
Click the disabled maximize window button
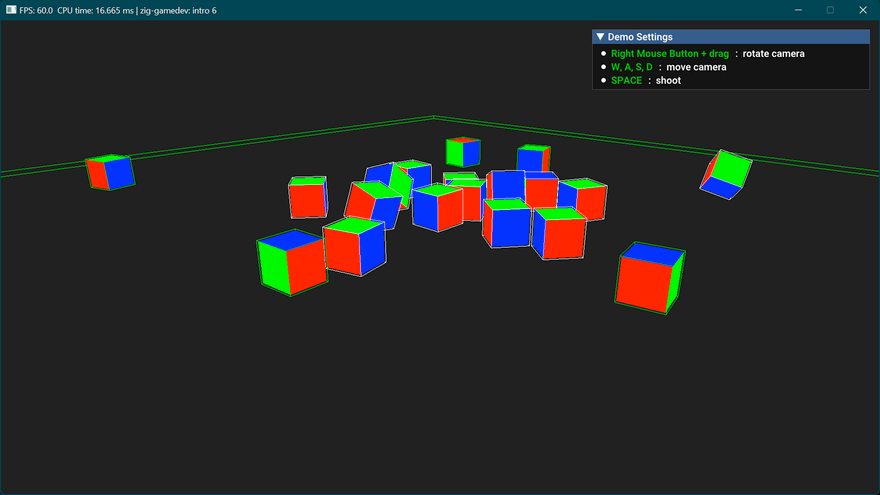(830, 10)
